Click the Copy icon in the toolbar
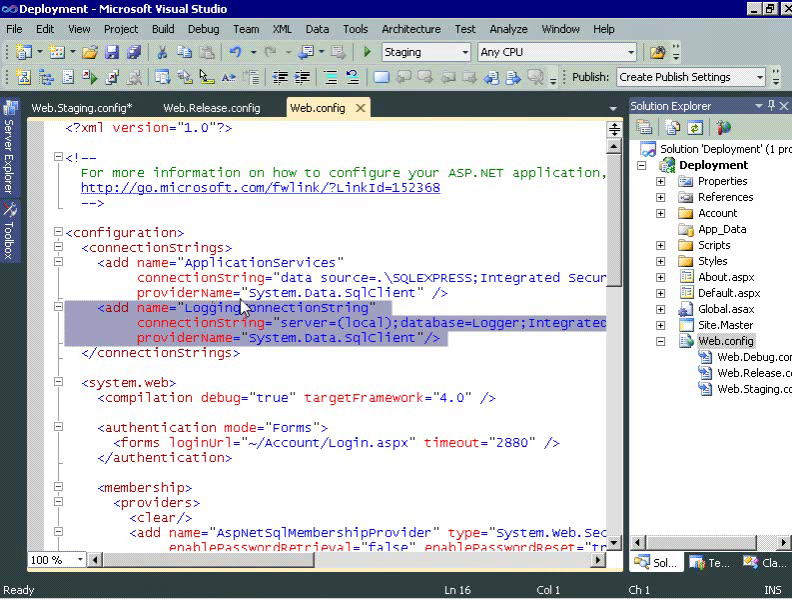The image size is (792, 600). click(x=184, y=52)
